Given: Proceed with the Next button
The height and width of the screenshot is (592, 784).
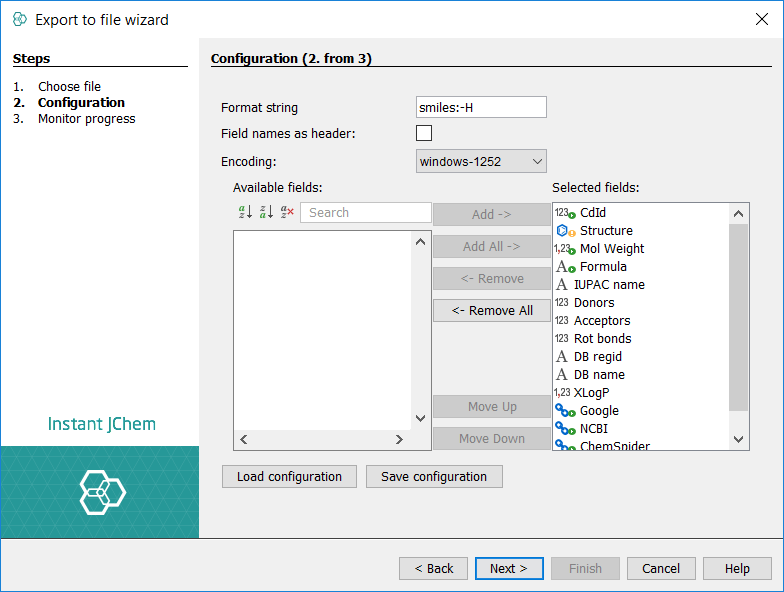Looking at the screenshot, I should click(x=509, y=569).
